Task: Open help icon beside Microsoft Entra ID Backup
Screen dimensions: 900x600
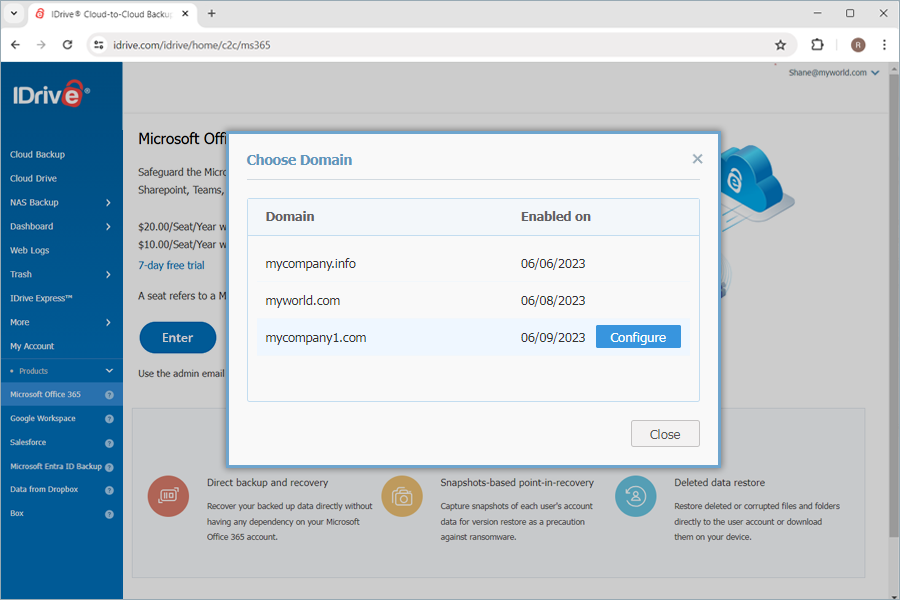Action: tap(109, 467)
